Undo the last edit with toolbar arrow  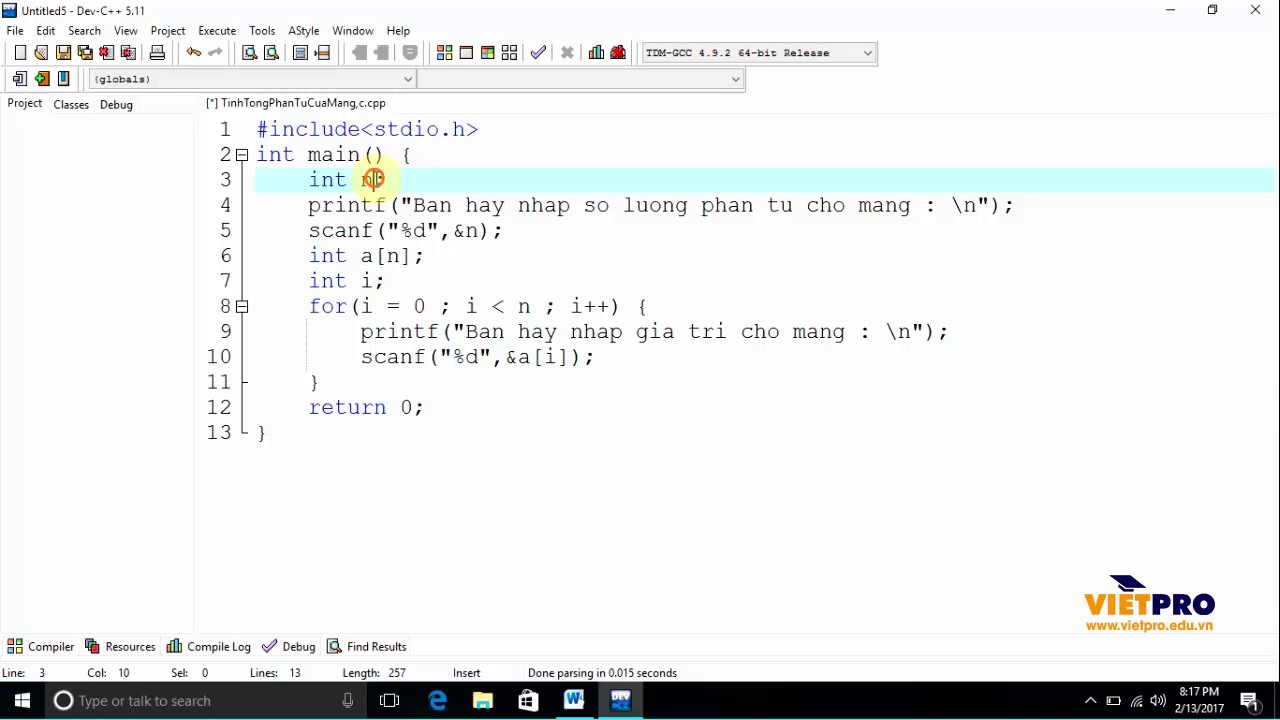pos(193,53)
